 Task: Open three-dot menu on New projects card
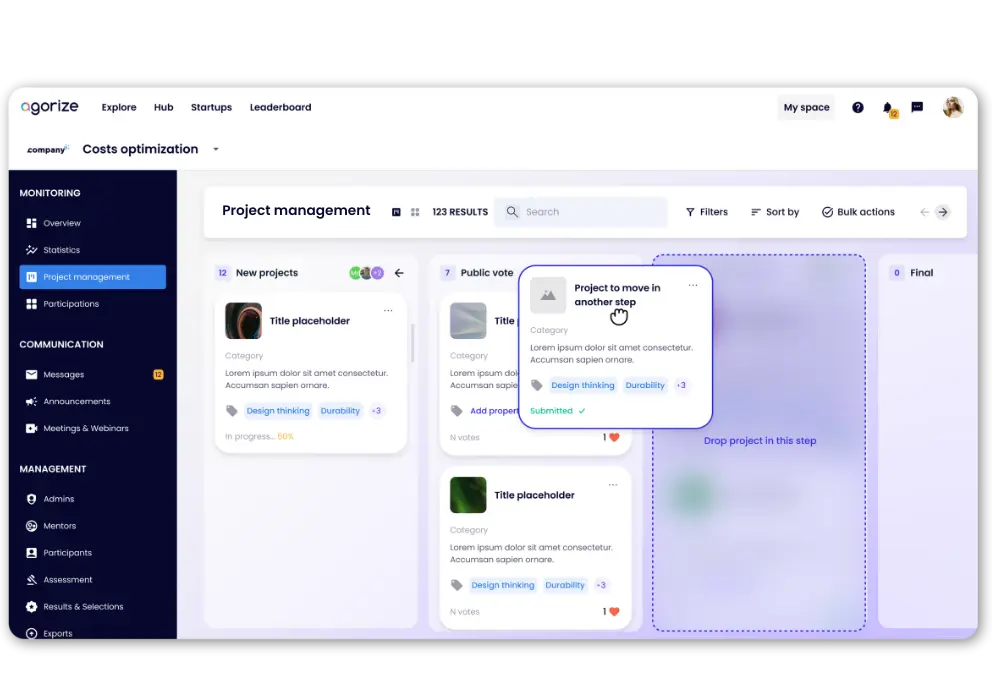(x=388, y=311)
